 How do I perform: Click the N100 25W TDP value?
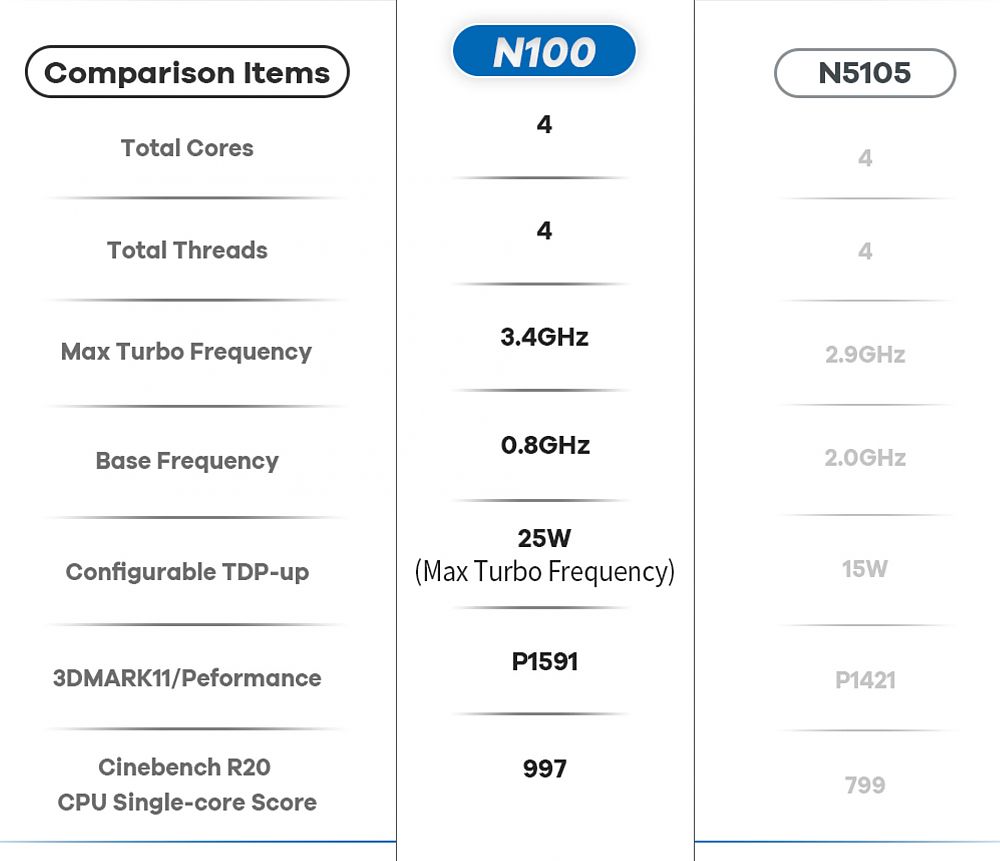point(544,538)
